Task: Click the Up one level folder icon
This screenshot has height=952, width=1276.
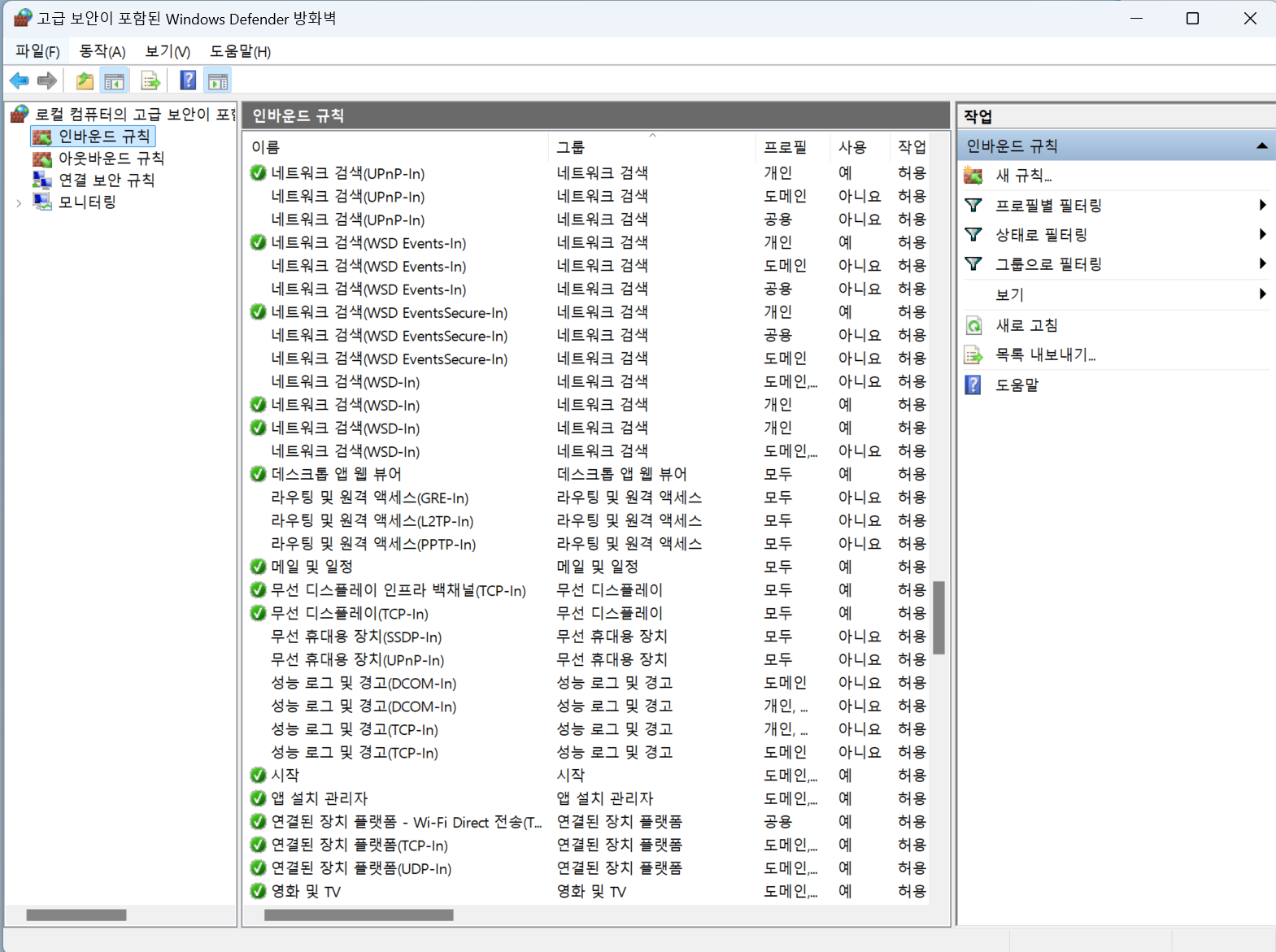Action: pos(85,80)
